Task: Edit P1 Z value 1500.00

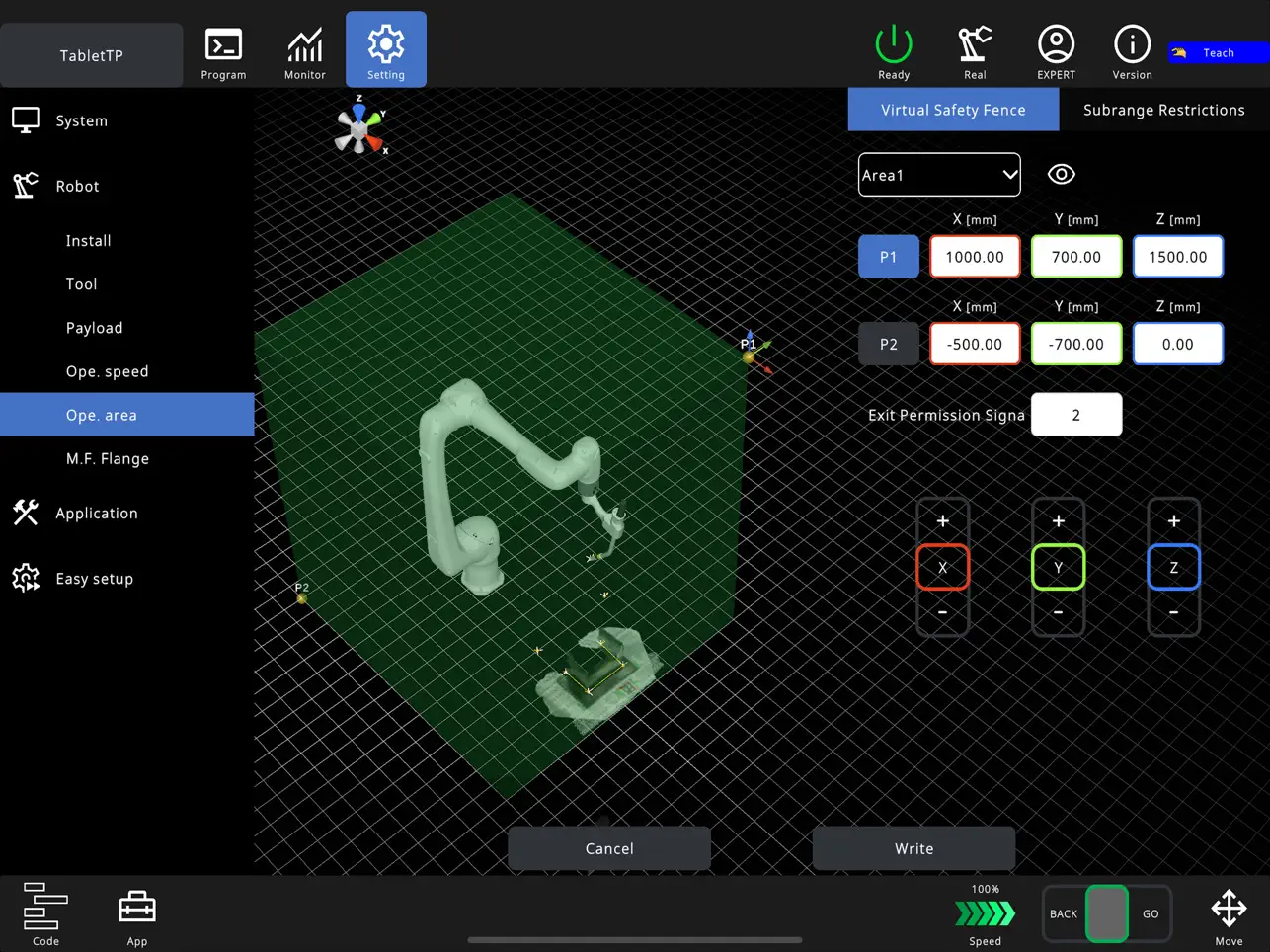Action: pos(1178,257)
